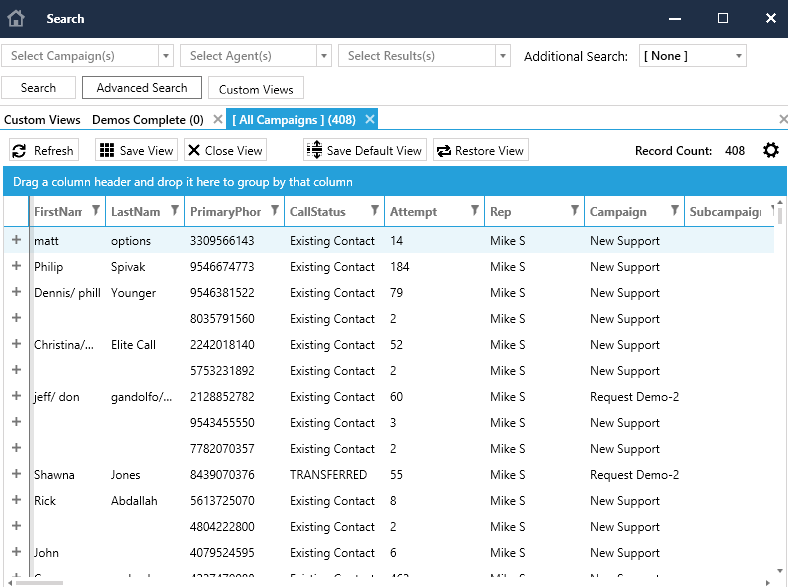Open the Select Agent(s) dropdown
Image resolution: width=788 pixels, height=587 pixels.
click(x=323, y=56)
